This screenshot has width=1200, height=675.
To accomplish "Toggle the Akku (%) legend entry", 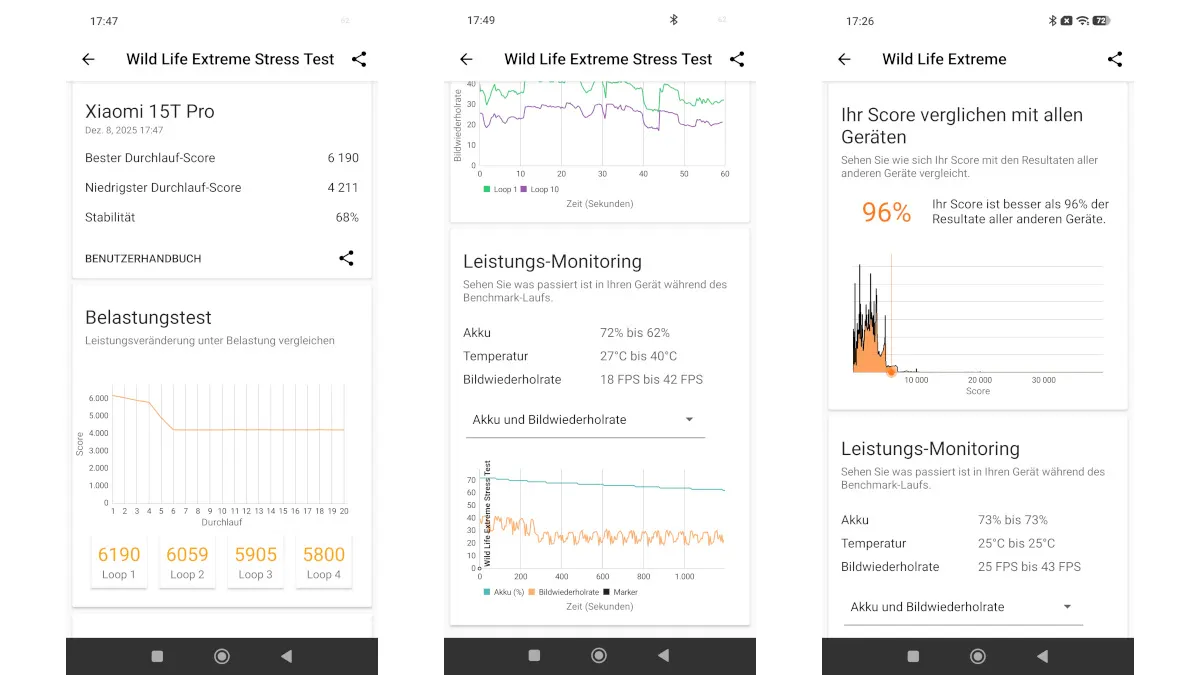I will pyautogui.click(x=505, y=592).
